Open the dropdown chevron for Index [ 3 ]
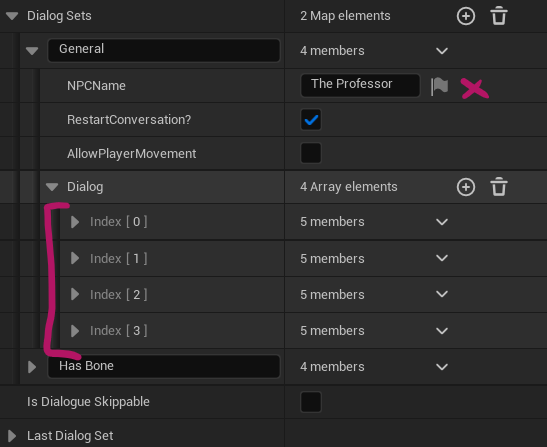 click(x=442, y=331)
